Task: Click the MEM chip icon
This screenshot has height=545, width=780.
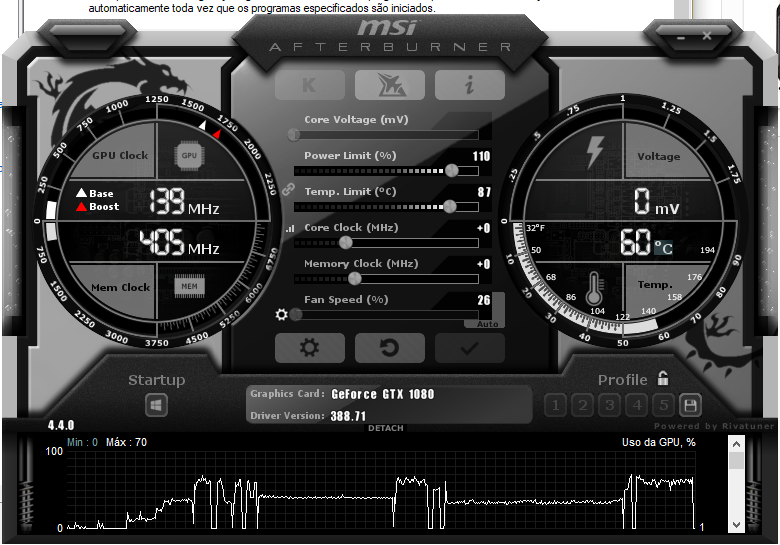Action: pos(189,286)
